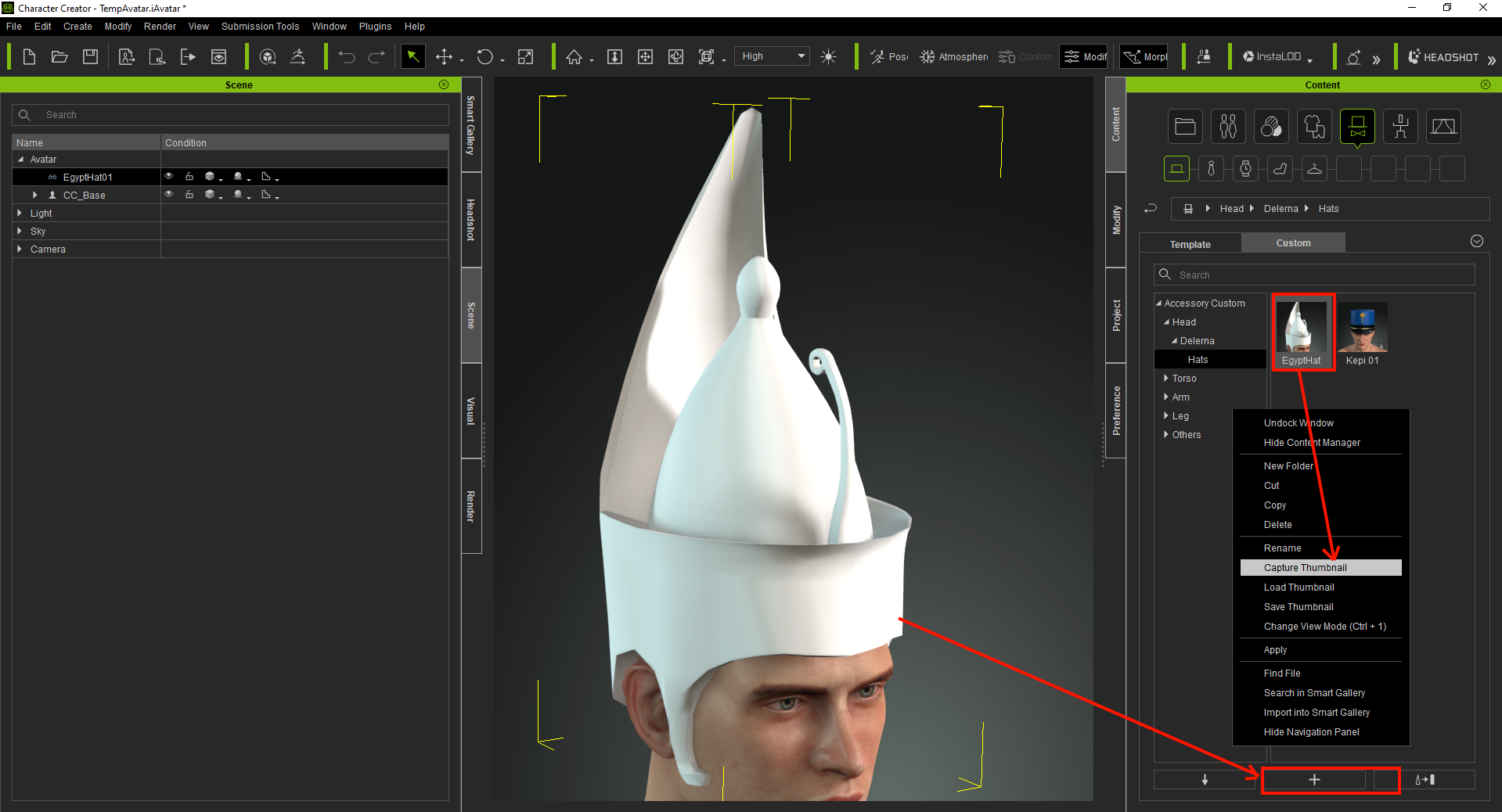This screenshot has height=812, width=1502.
Task: Activate the Select arrow tool
Action: tap(412, 56)
